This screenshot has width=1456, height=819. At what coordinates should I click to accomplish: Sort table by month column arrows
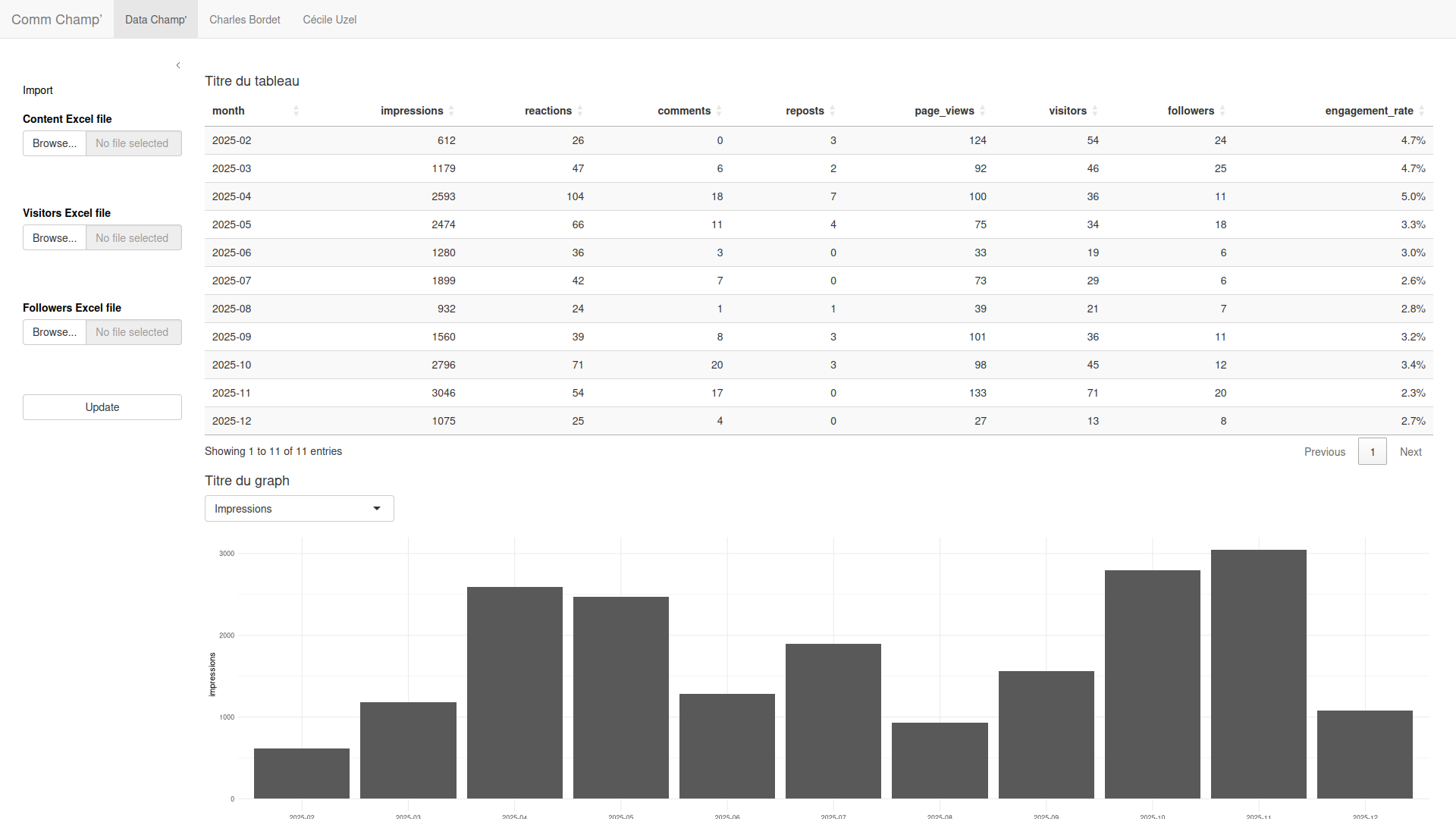pyautogui.click(x=296, y=111)
